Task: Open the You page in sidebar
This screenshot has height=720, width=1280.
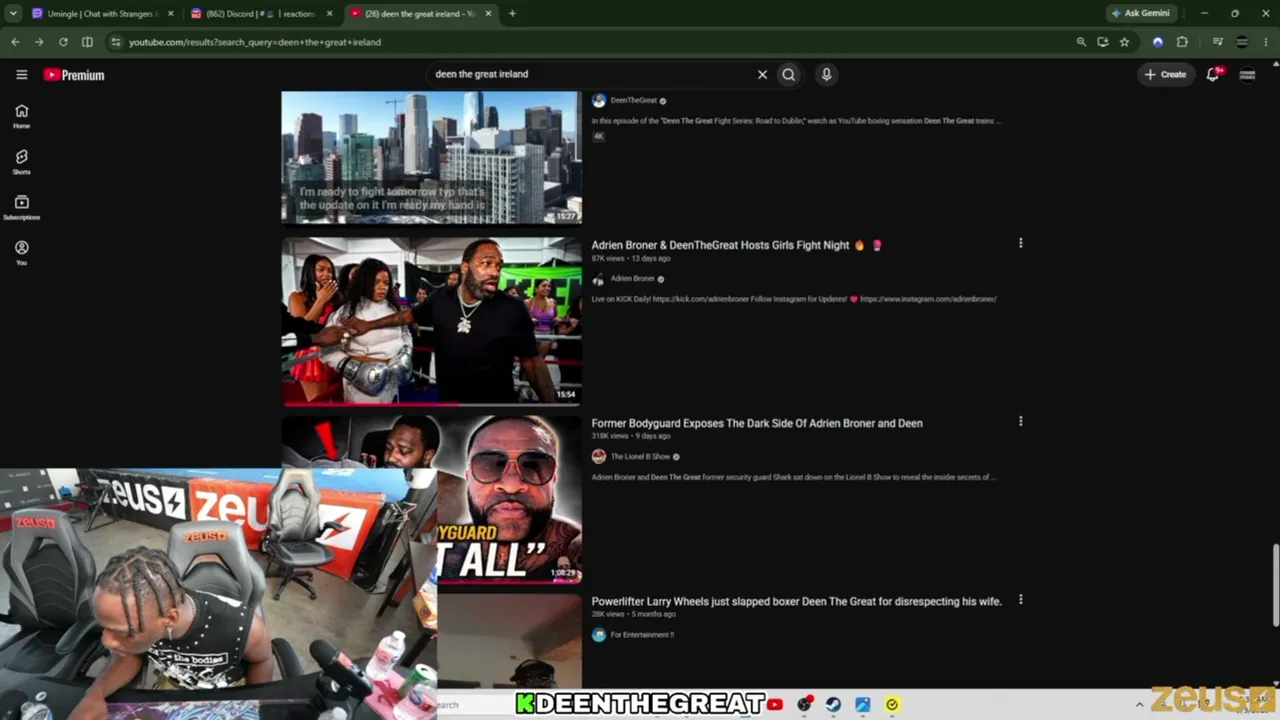Action: tap(22, 253)
